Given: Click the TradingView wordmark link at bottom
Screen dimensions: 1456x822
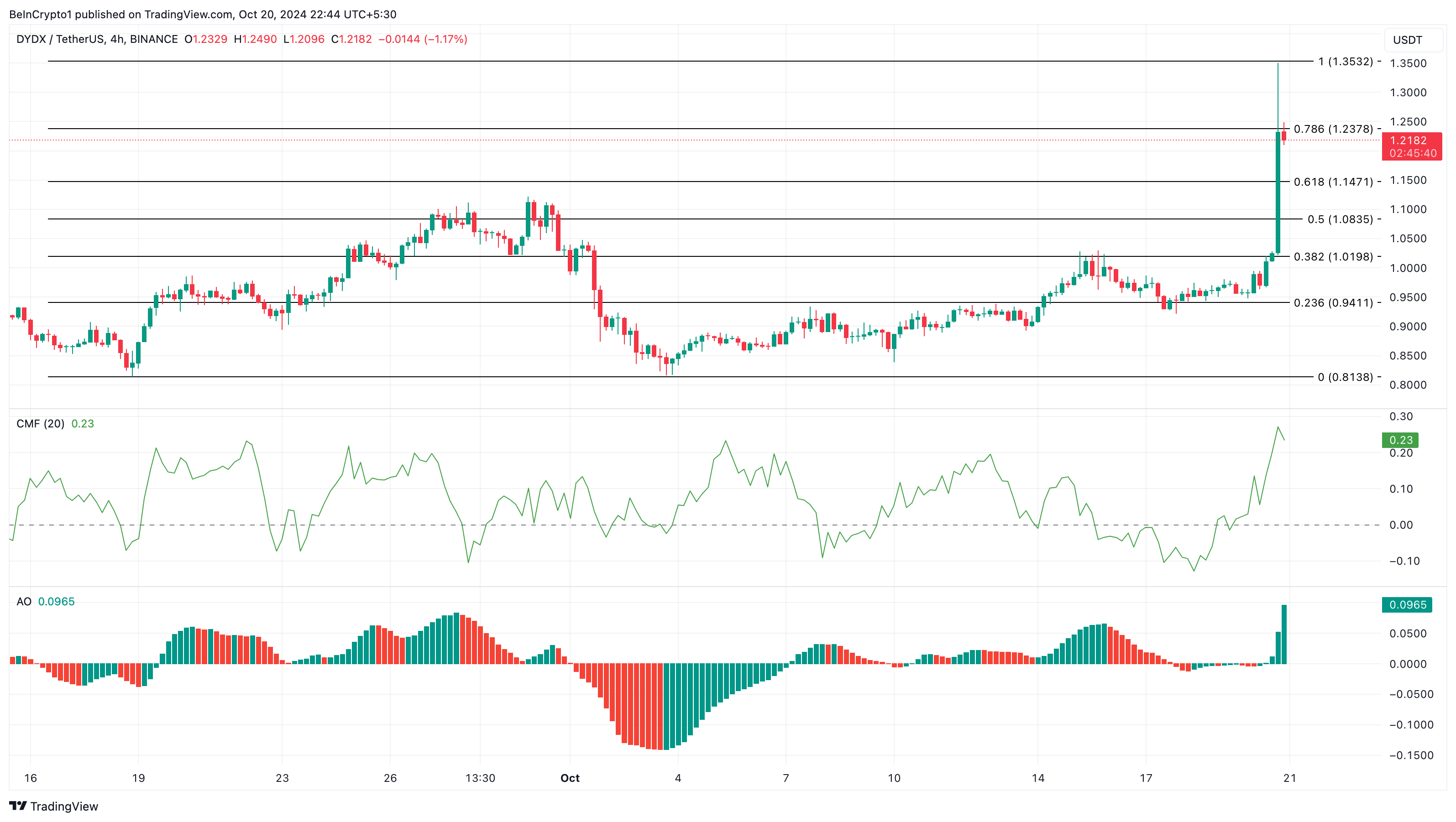Looking at the screenshot, I should tap(64, 806).
